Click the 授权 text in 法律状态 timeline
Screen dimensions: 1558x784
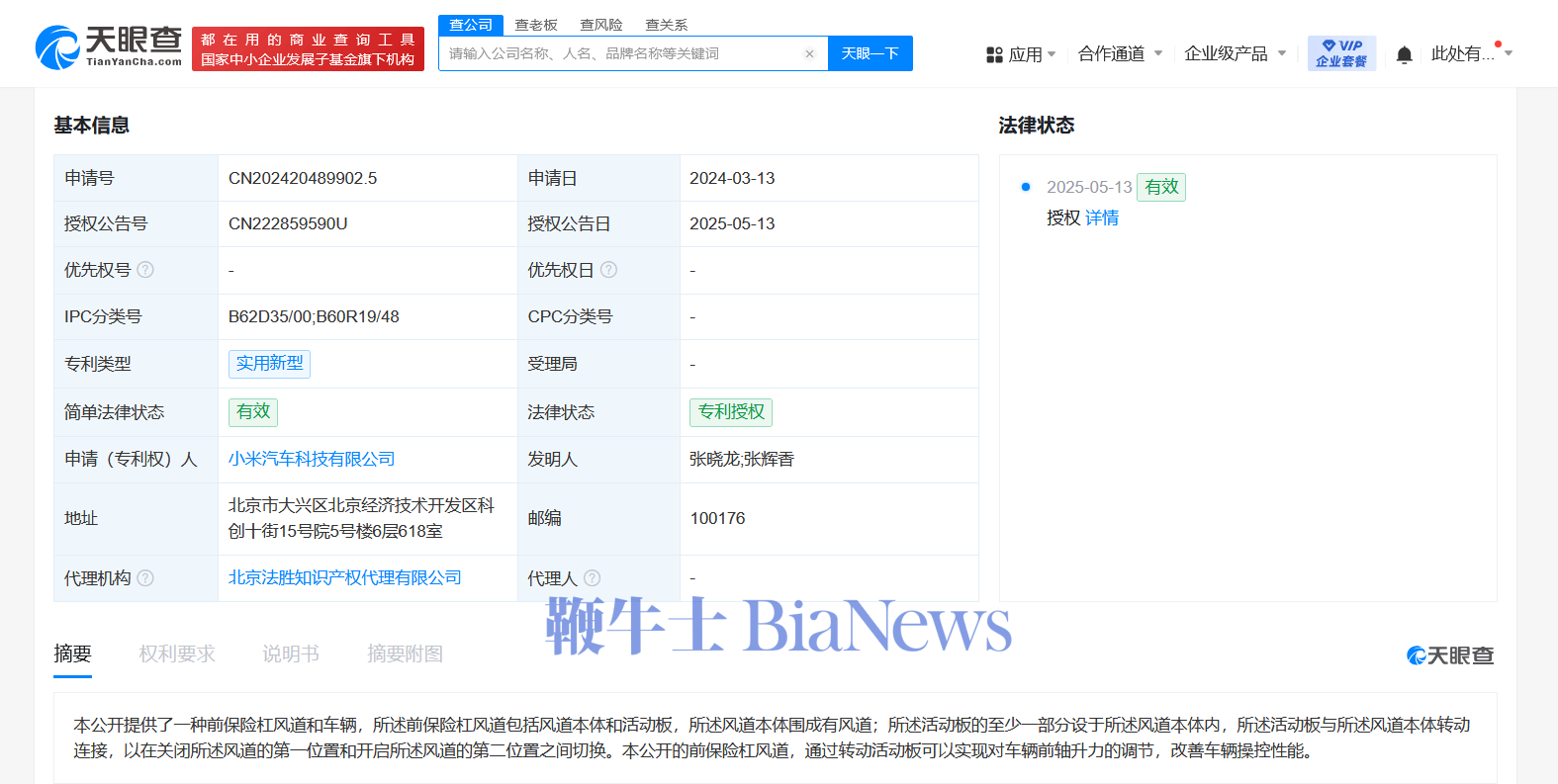(1063, 218)
